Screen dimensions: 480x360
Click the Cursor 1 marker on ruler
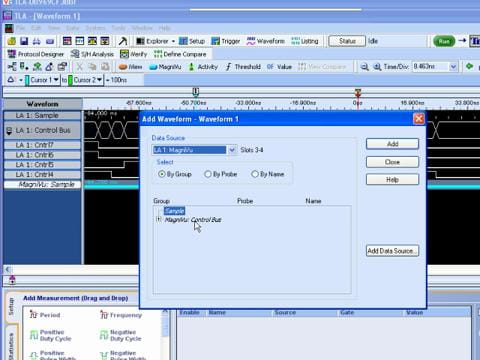pos(196,92)
